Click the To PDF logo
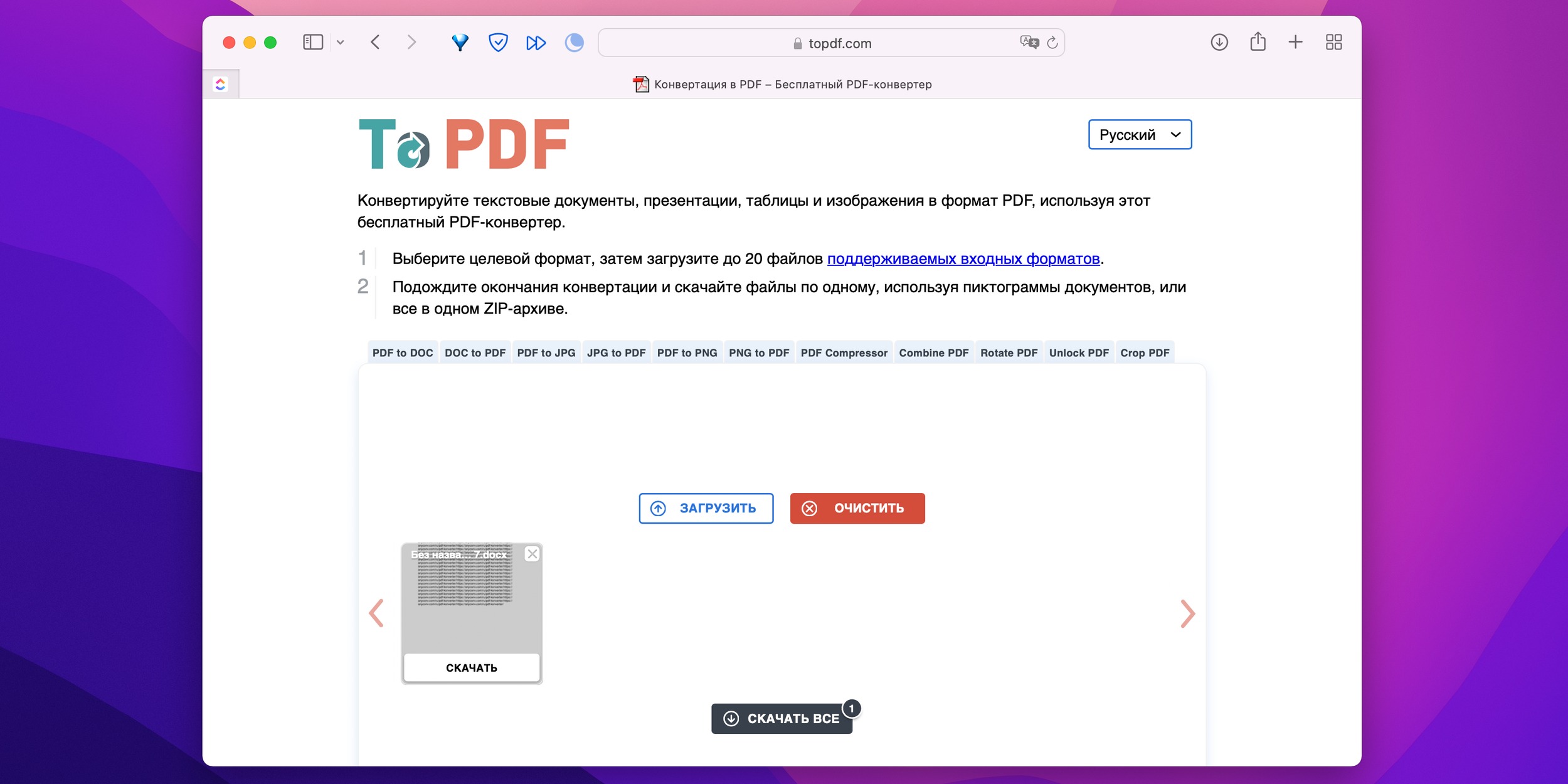This screenshot has width=1568, height=784. click(464, 144)
